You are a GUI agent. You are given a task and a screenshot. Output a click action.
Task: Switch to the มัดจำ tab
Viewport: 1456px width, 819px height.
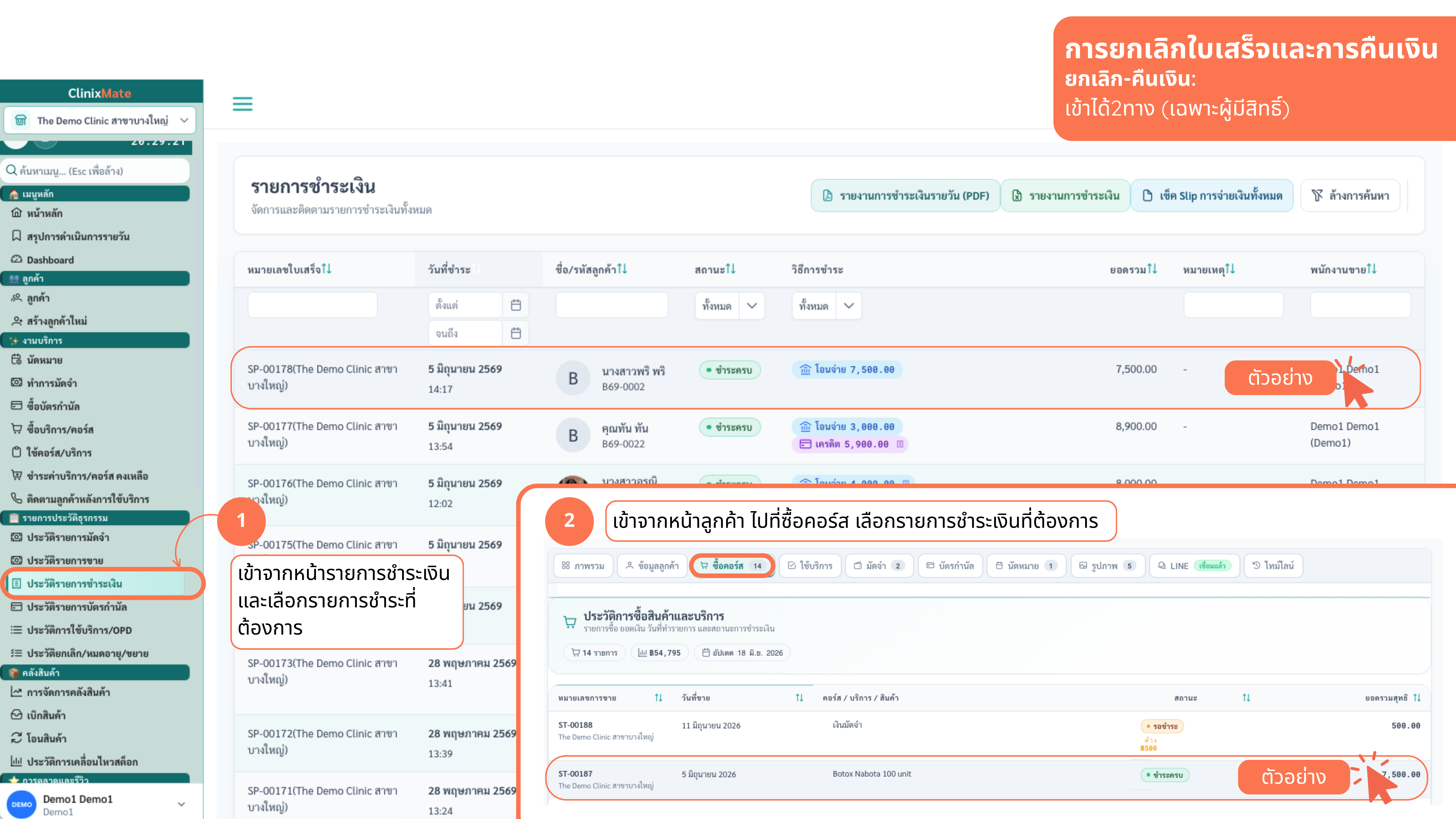click(x=879, y=566)
